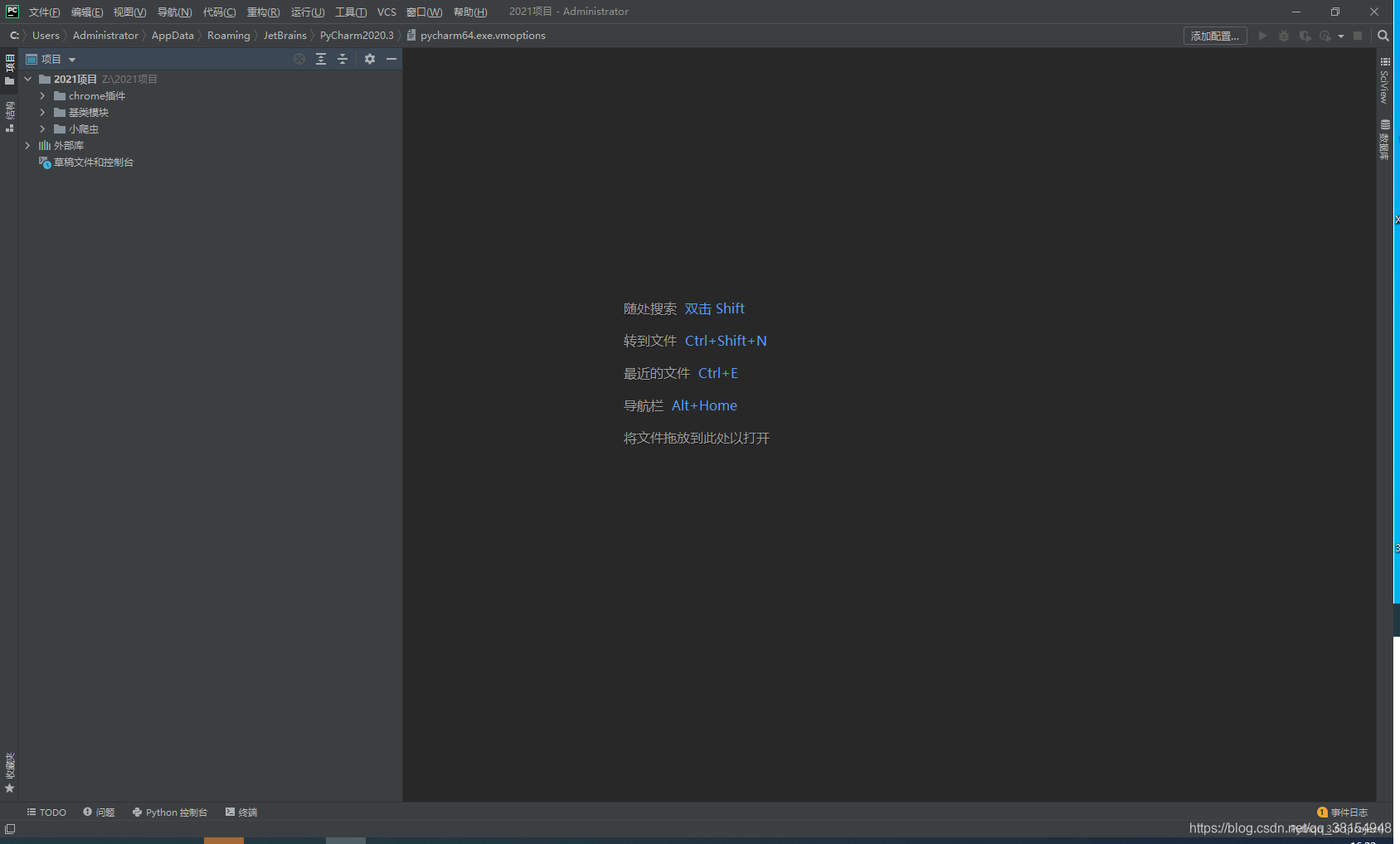This screenshot has width=1400, height=844.
Task: Click Administrator in navigation breadcrumb
Action: pyautogui.click(x=105, y=36)
